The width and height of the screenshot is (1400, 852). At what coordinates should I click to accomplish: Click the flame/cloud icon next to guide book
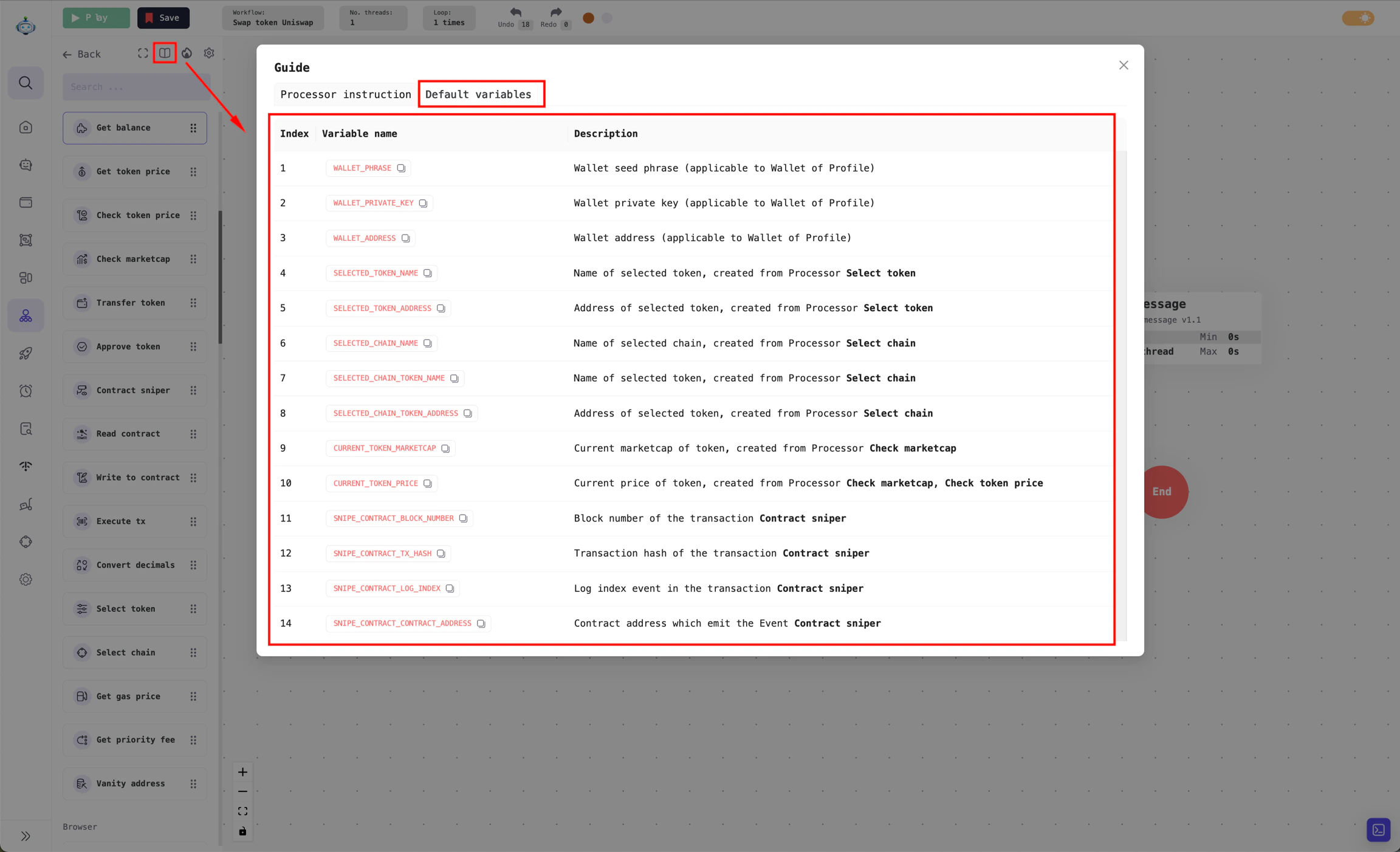pos(187,53)
